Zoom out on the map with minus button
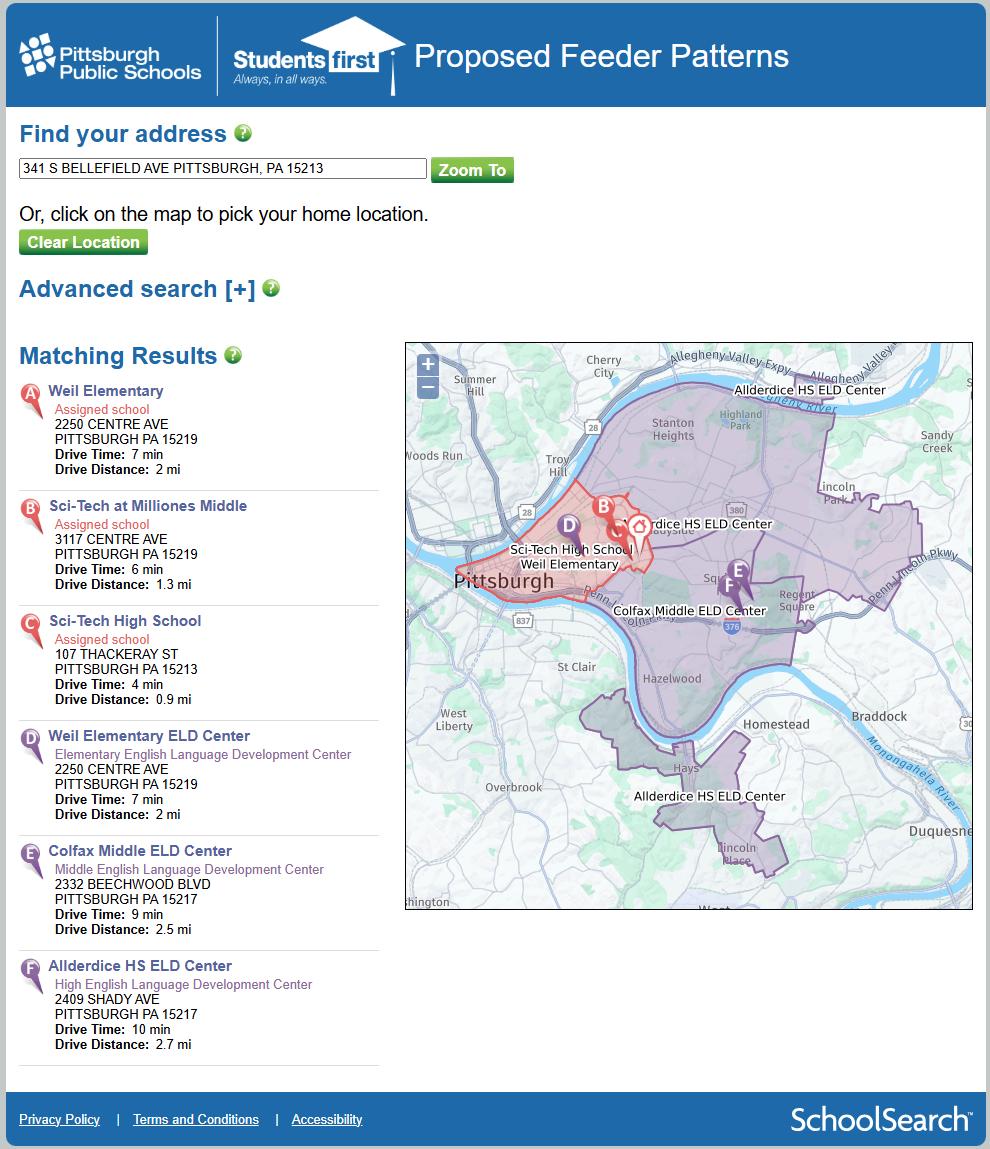990x1149 pixels. [x=428, y=388]
